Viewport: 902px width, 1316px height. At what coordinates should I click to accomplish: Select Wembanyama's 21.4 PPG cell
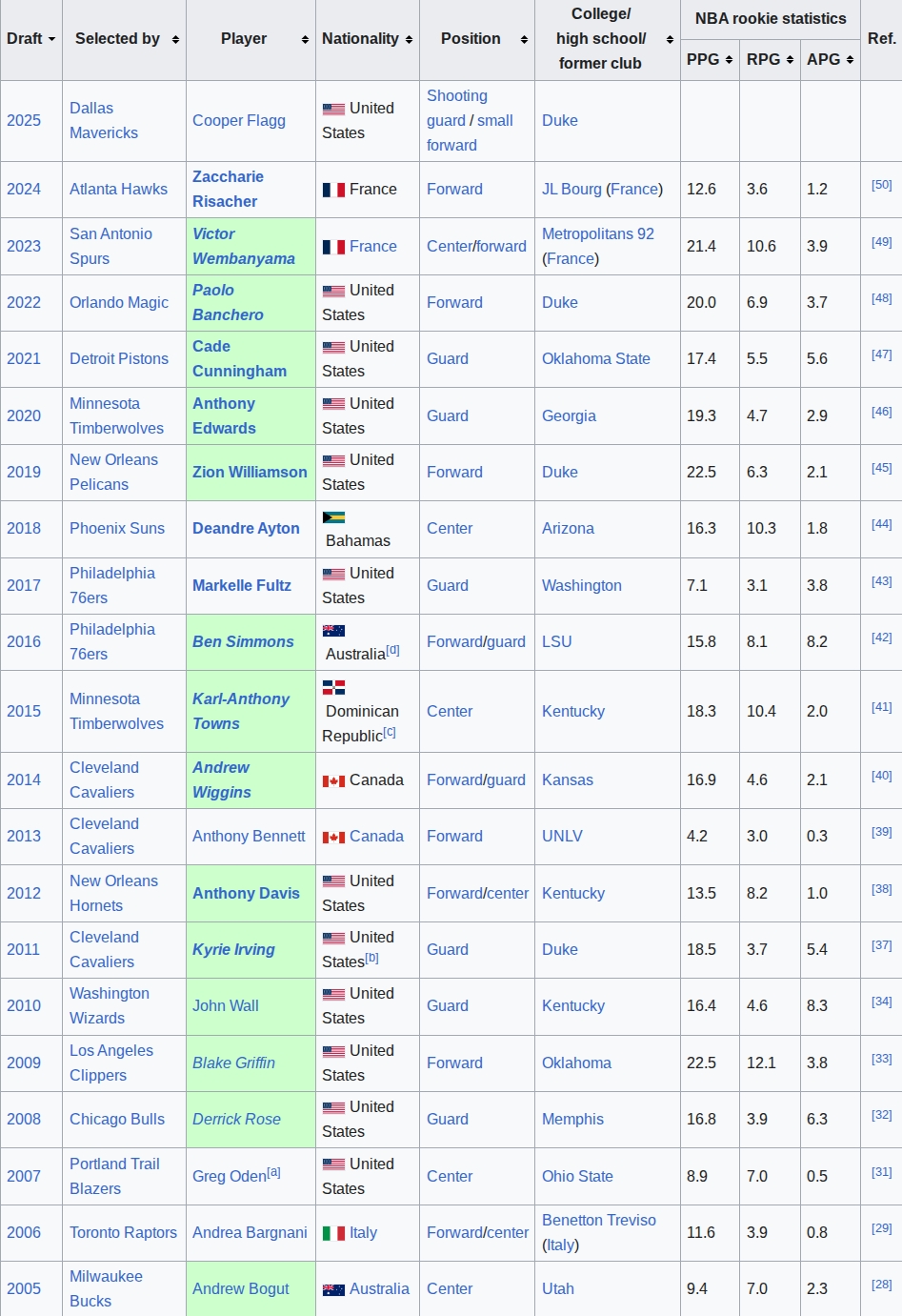710,247
